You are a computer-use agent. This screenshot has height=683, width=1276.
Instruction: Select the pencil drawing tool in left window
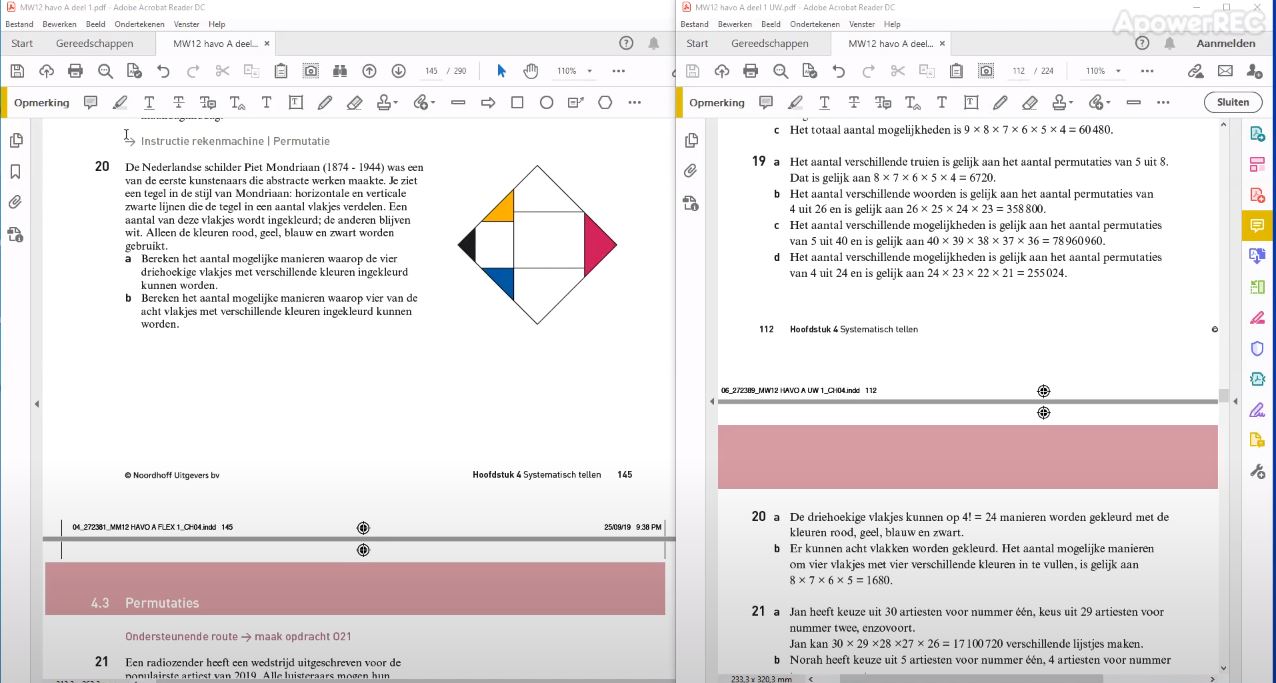pyautogui.click(x=325, y=102)
